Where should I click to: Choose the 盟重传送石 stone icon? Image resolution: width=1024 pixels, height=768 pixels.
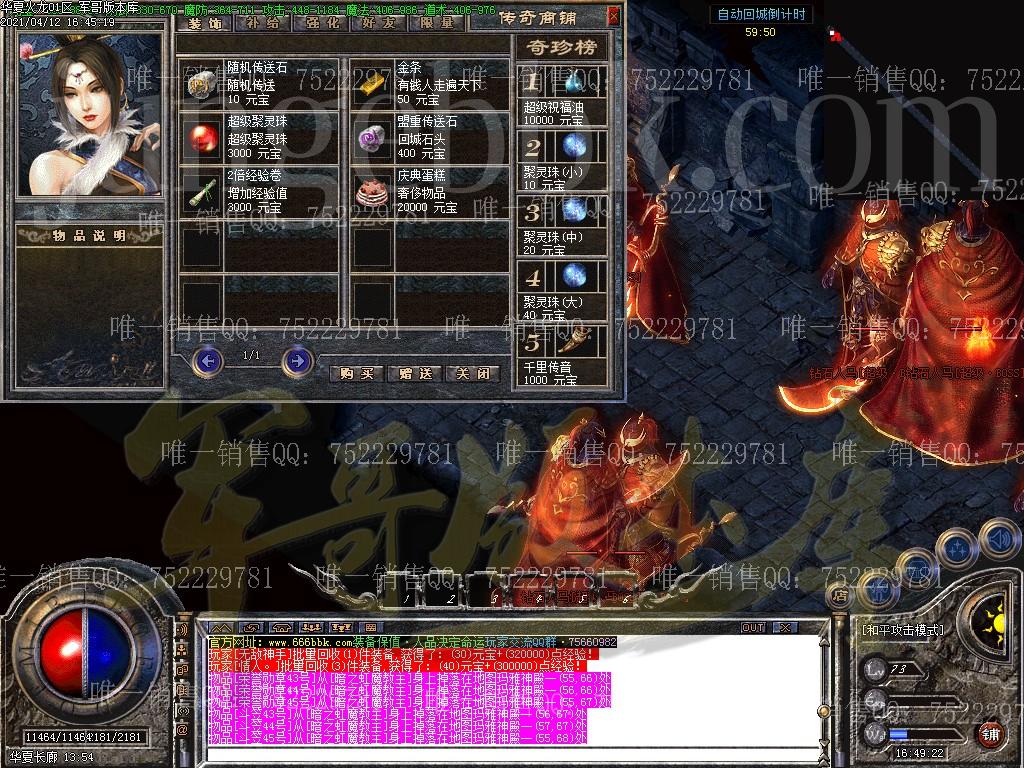pyautogui.click(x=371, y=136)
